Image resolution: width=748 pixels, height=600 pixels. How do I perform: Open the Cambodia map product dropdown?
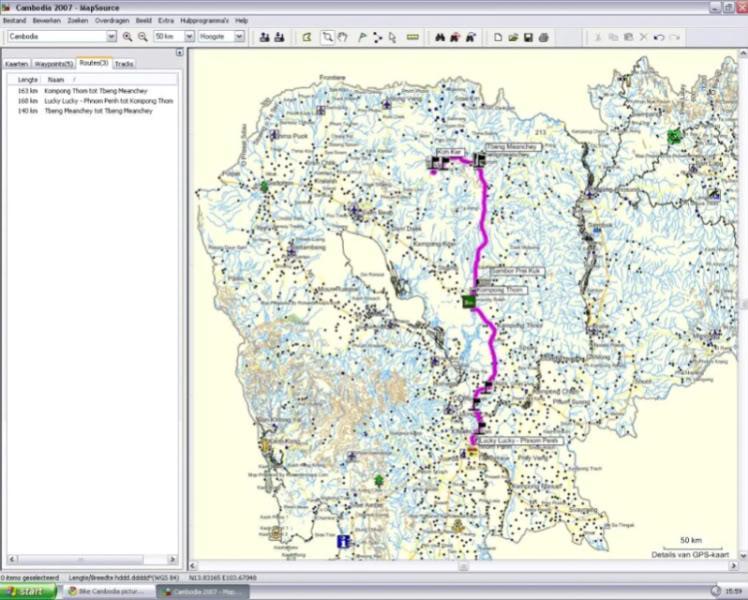click(x=111, y=36)
